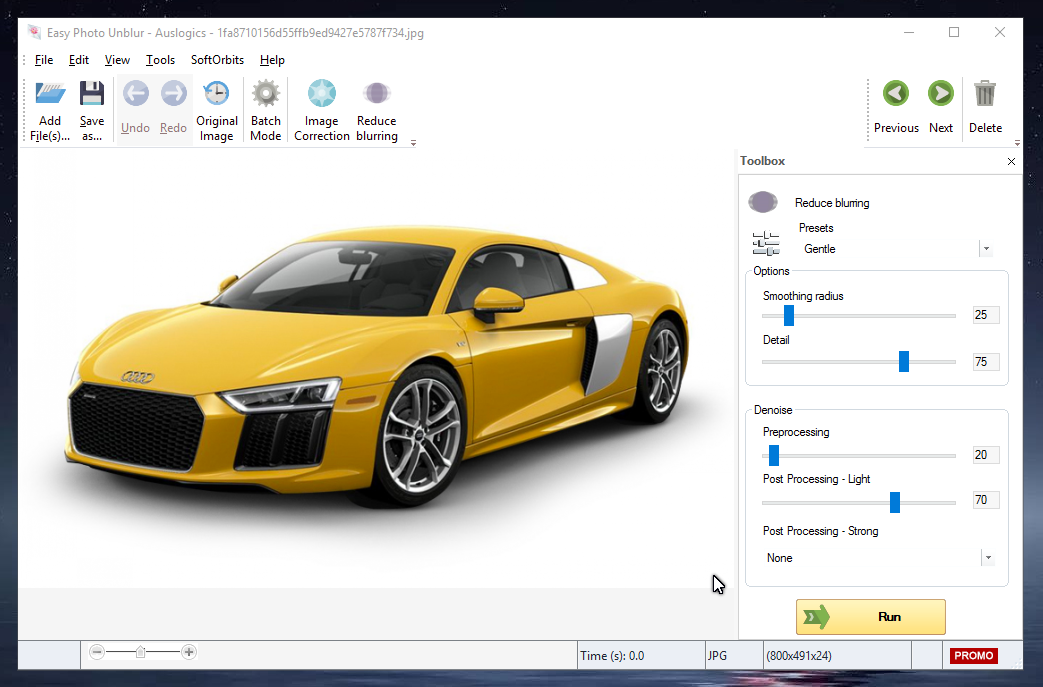Click the Delete trash can icon
The height and width of the screenshot is (687, 1043).
point(985,94)
